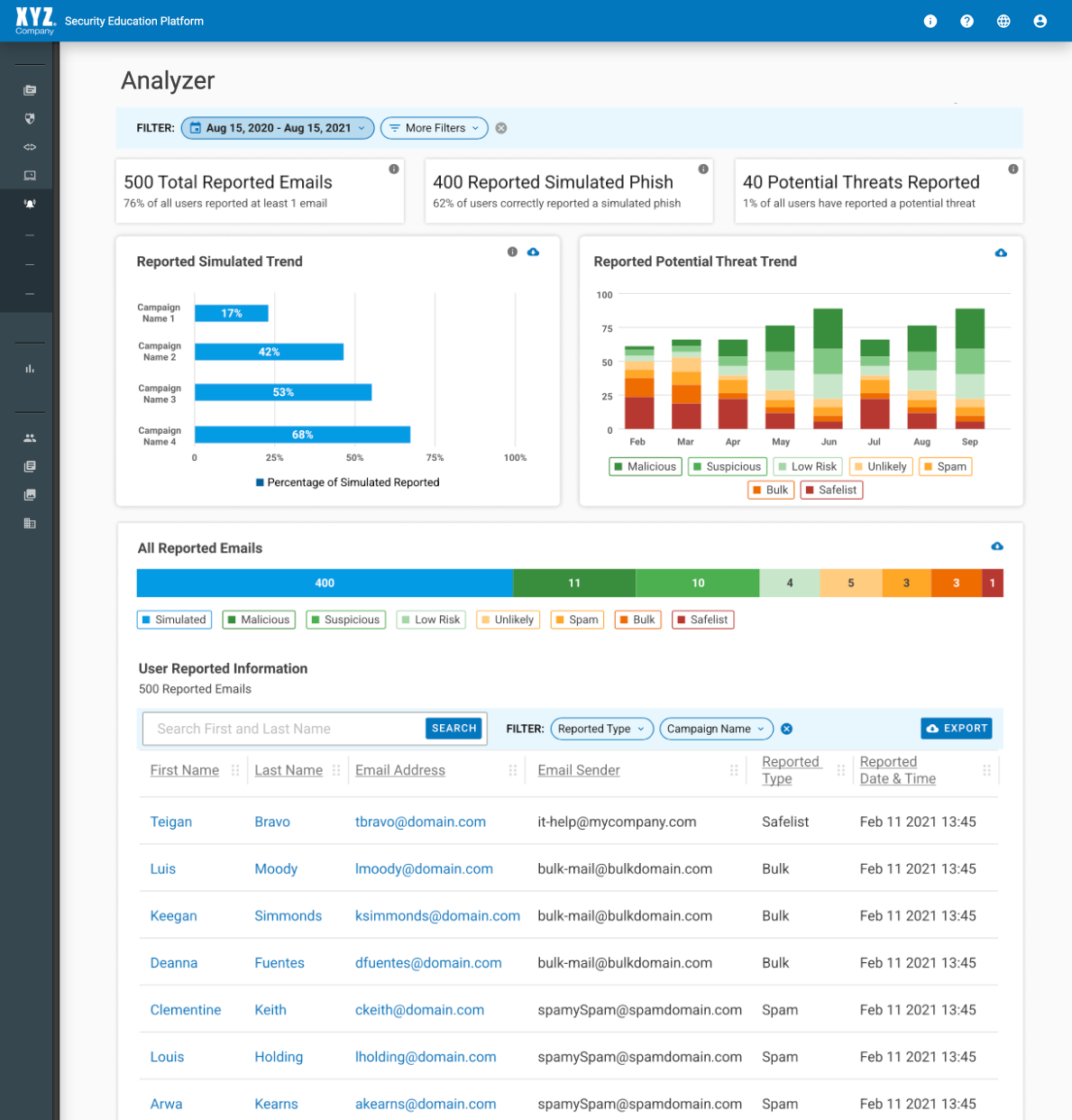The width and height of the screenshot is (1072, 1120).
Task: Click info icon on Total Reported Emails card
Action: click(x=394, y=170)
